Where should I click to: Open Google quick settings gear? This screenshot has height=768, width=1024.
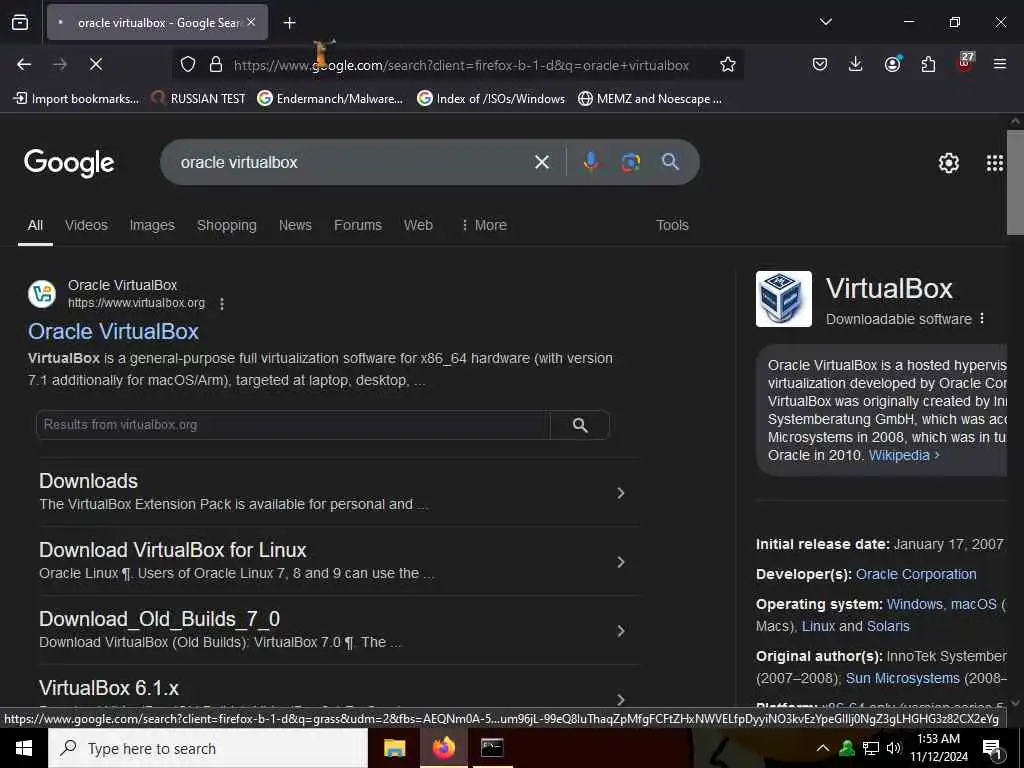(x=948, y=163)
